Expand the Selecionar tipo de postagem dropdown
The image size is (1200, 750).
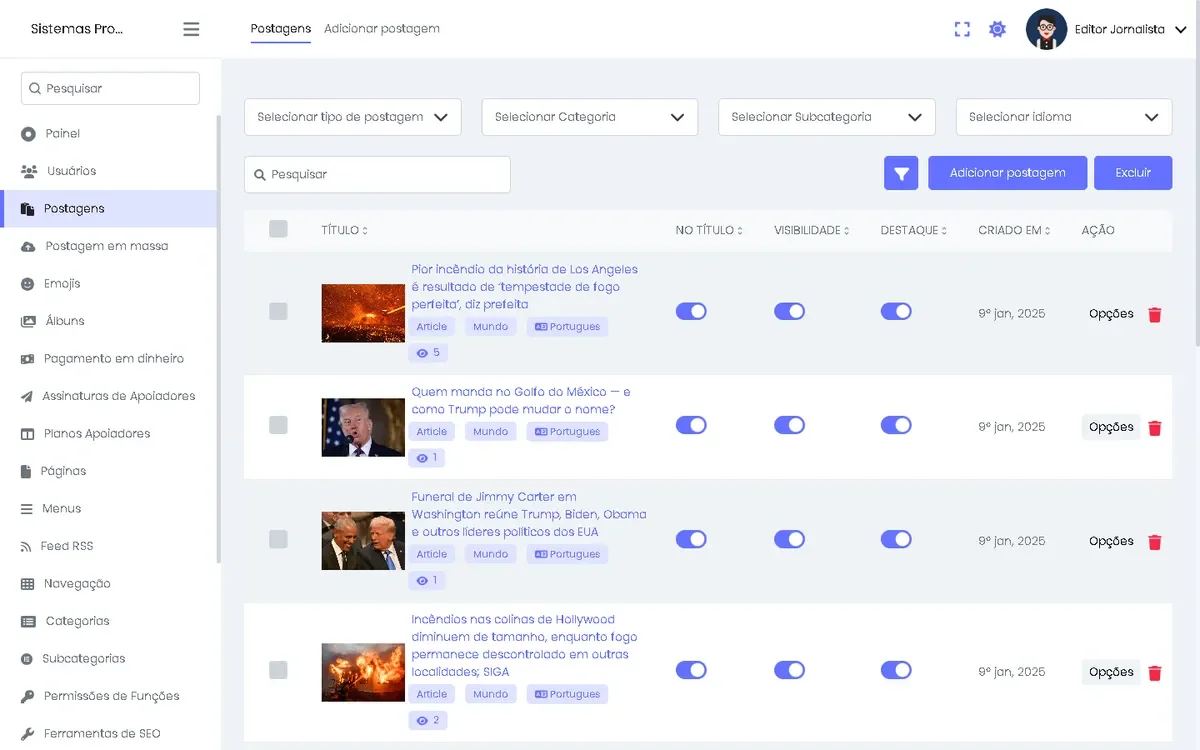click(352, 117)
